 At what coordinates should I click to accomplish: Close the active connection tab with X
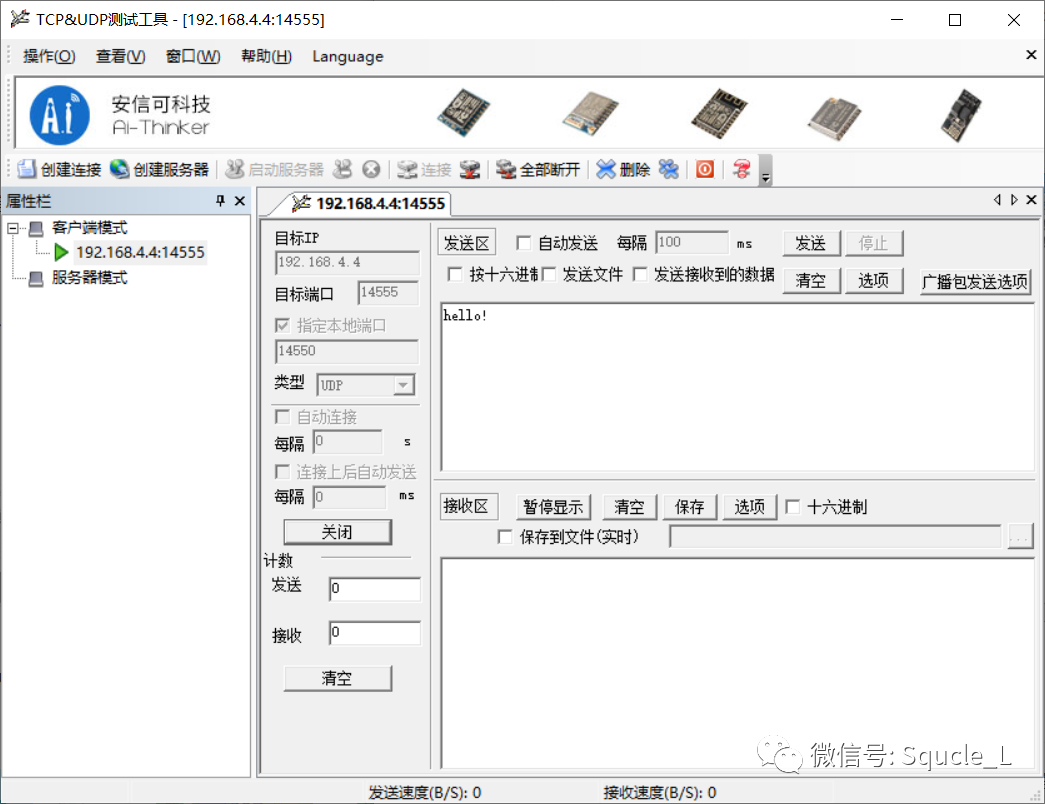(1031, 199)
